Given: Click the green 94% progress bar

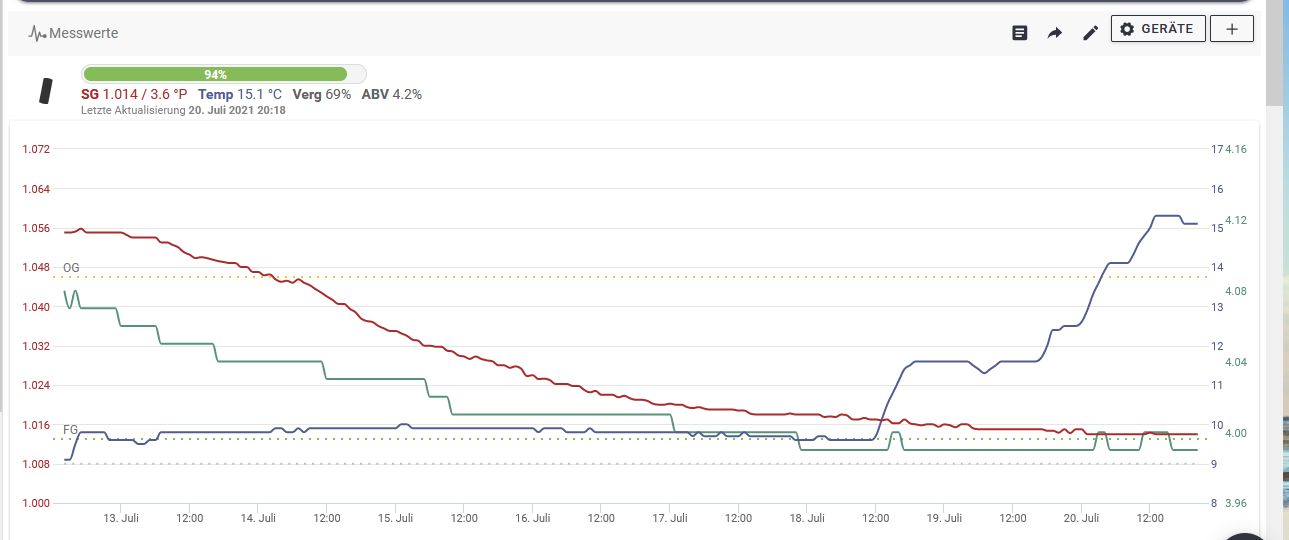Looking at the screenshot, I should pos(215,74).
